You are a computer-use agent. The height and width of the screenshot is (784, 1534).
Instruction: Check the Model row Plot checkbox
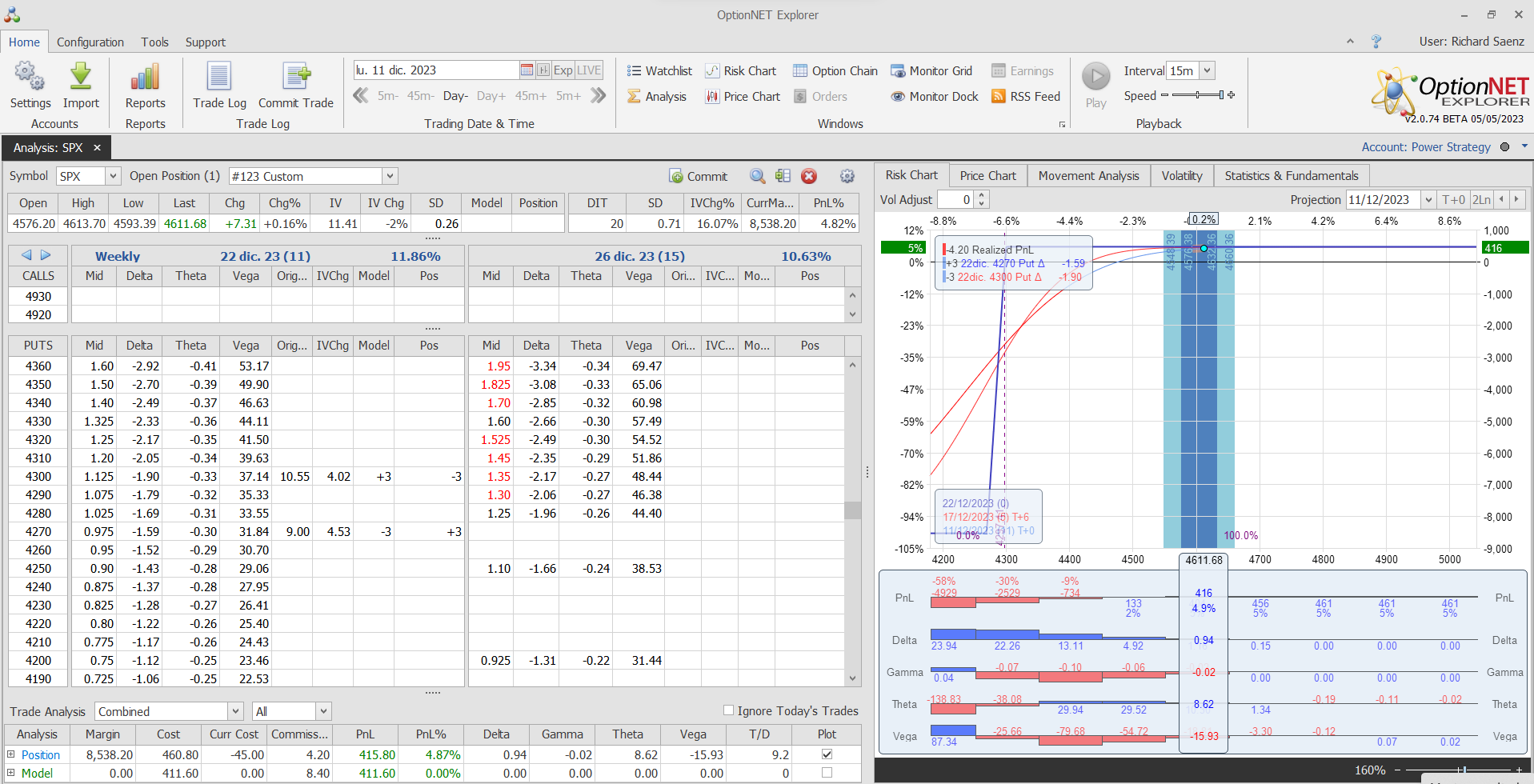[x=827, y=773]
